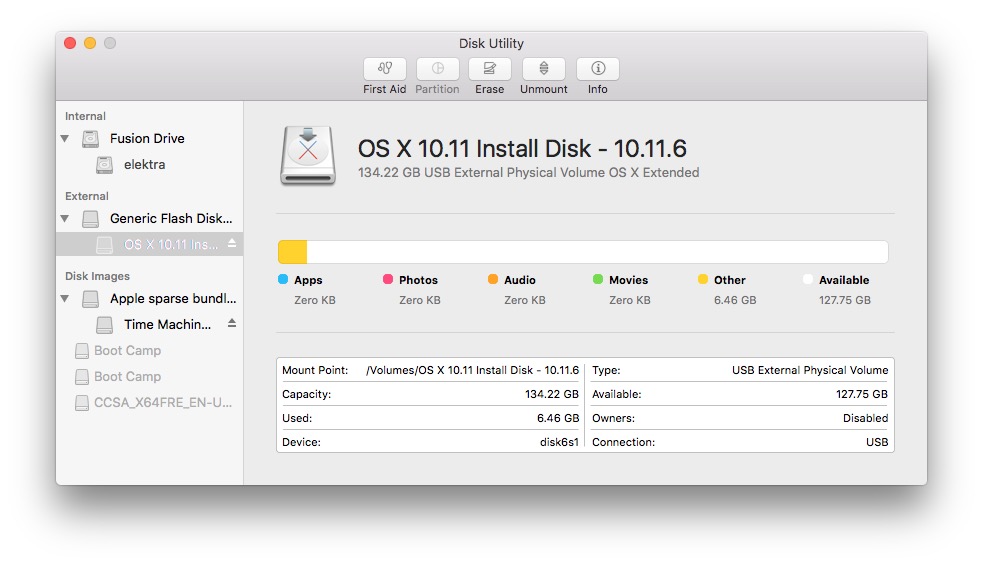
Task: Click the Generic Flash Disk drive icon
Action: (x=90, y=219)
